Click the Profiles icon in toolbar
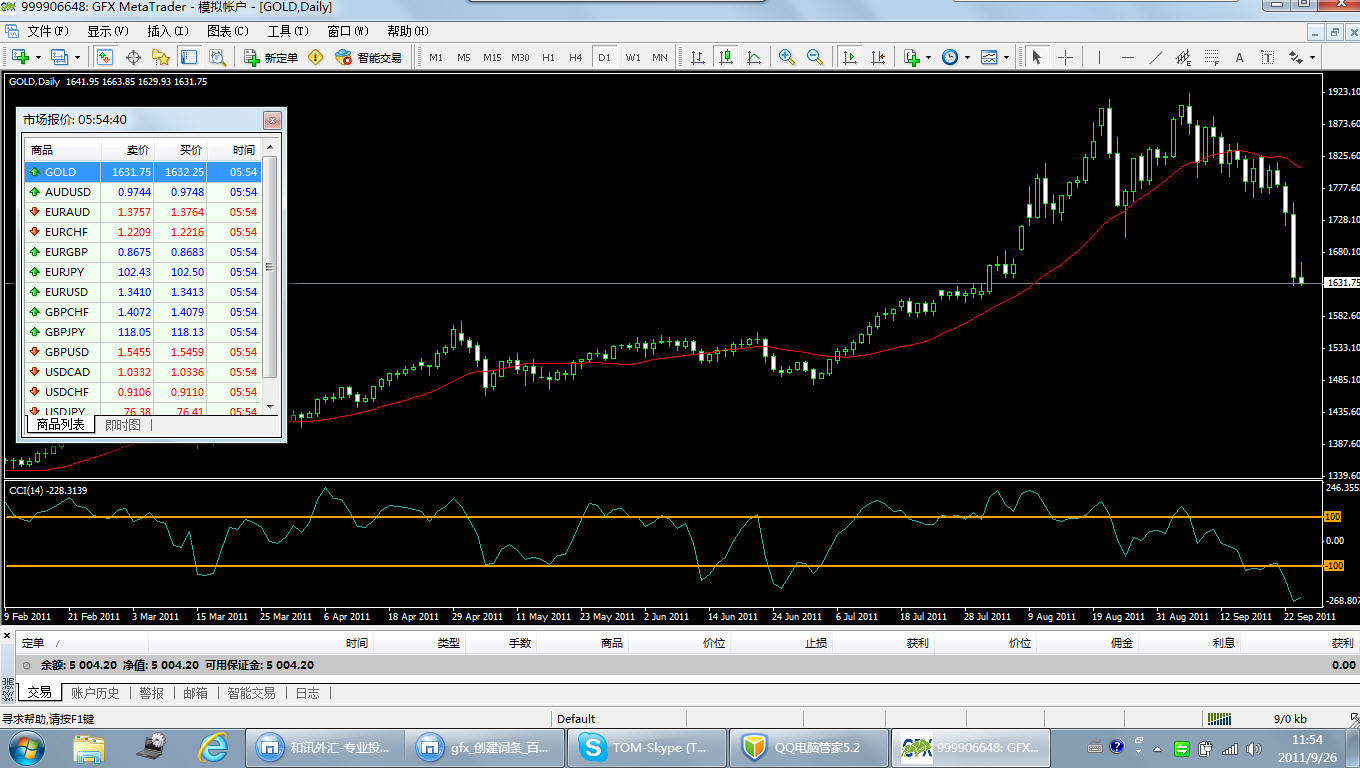 [x=59, y=57]
